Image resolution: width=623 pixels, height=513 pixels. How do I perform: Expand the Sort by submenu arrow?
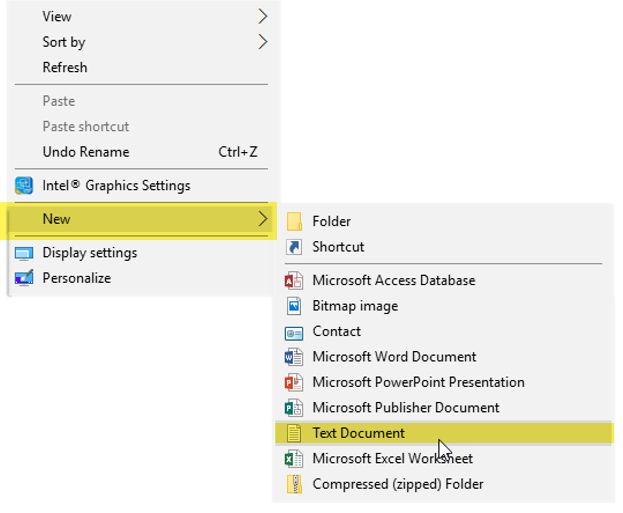[x=263, y=42]
